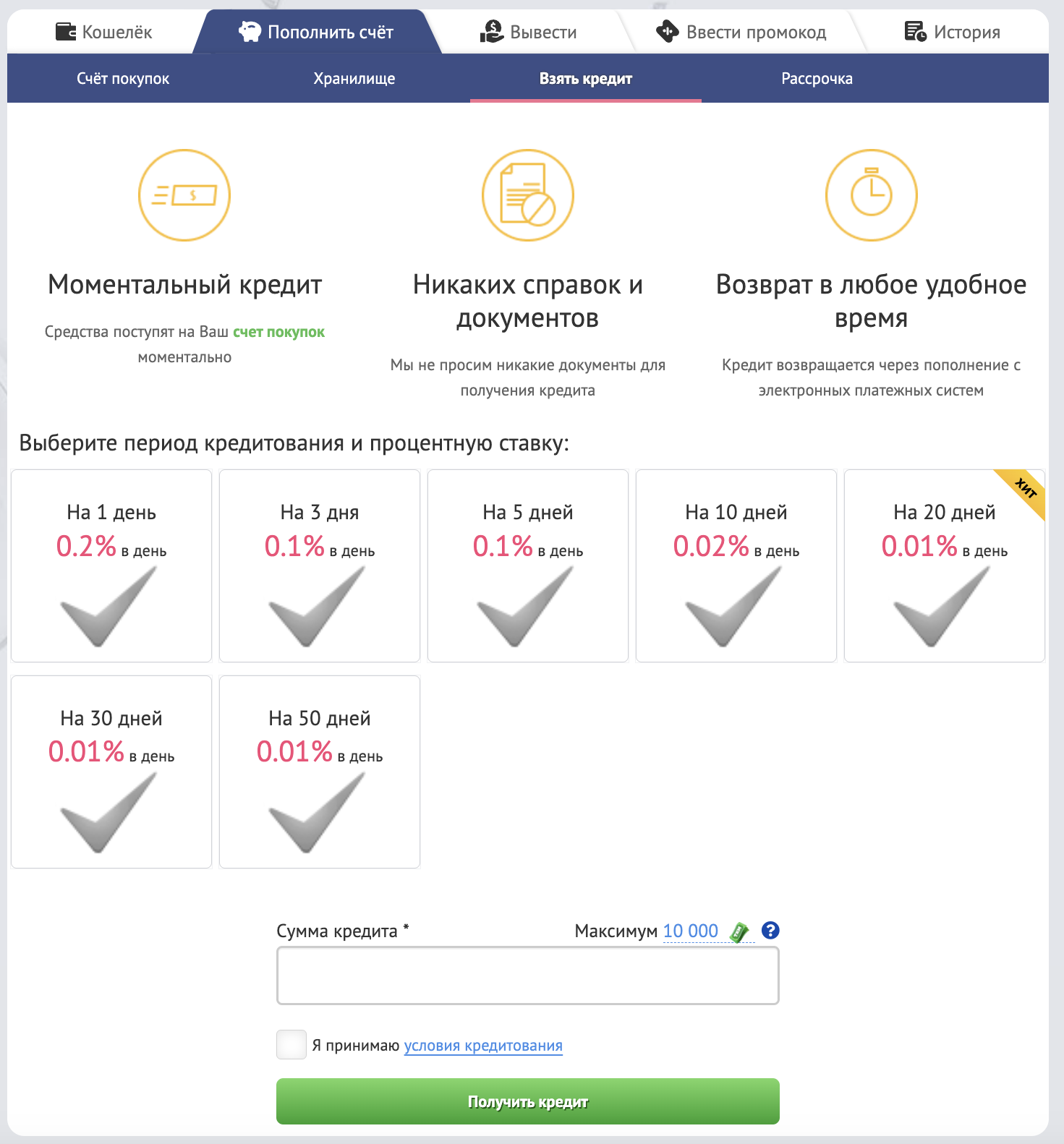Screen dimensions: 1064x1144
Task: Go to the Счёт покупок tab
Action: pos(123,79)
